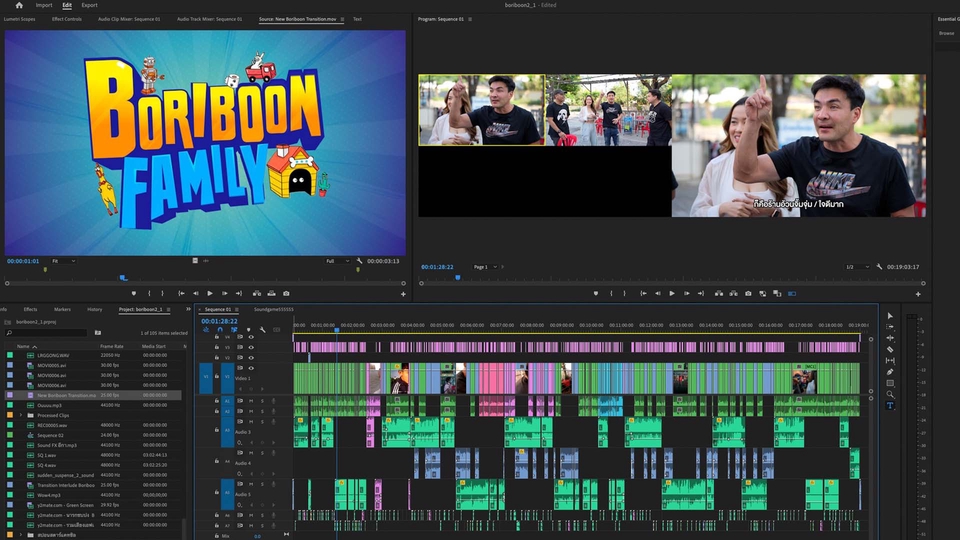Screen dimensions: 960x540
Task: Select the Razor tool in the tools panel
Action: point(890,349)
